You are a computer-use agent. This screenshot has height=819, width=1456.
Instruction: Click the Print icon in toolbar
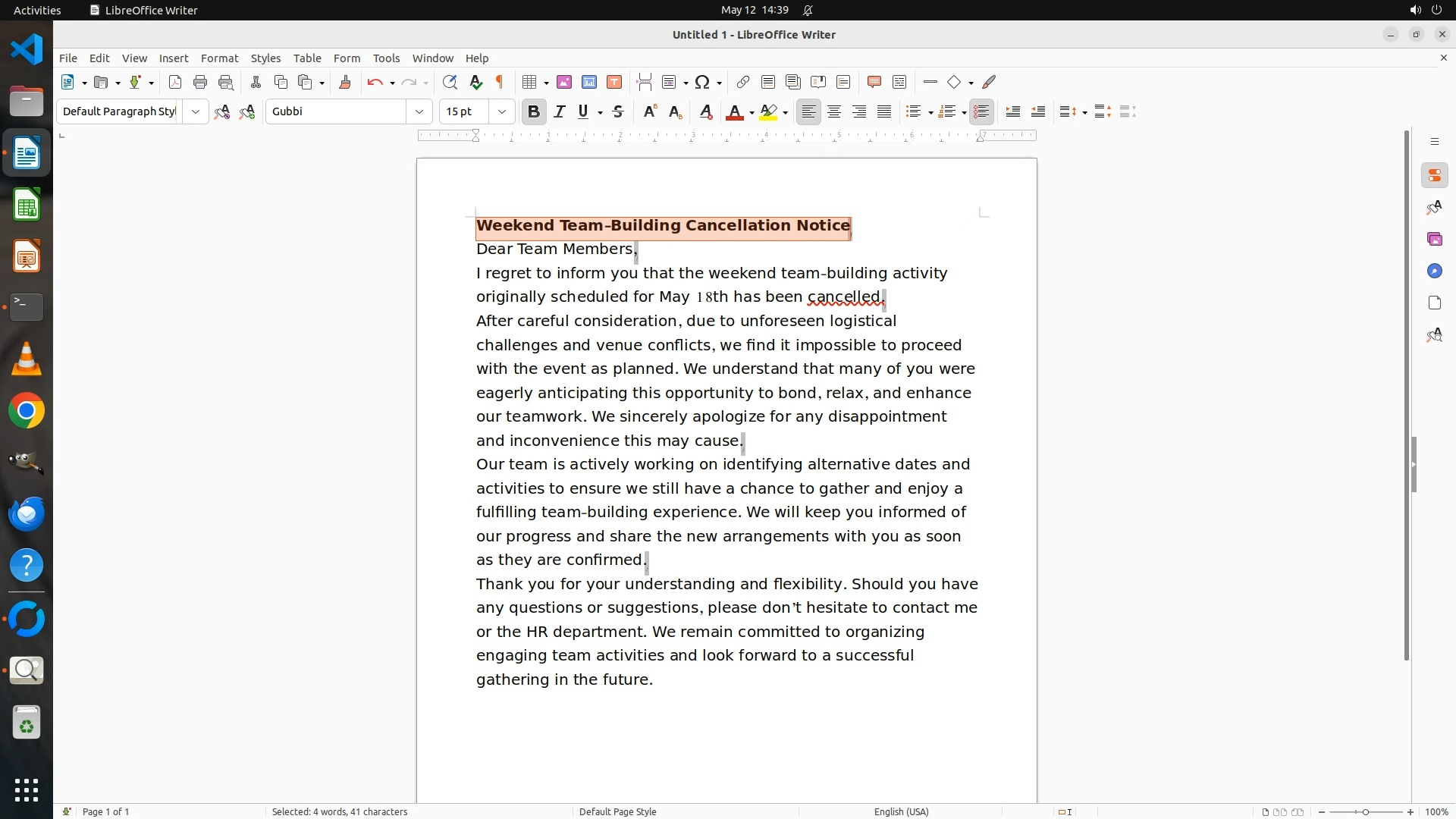[x=200, y=82]
